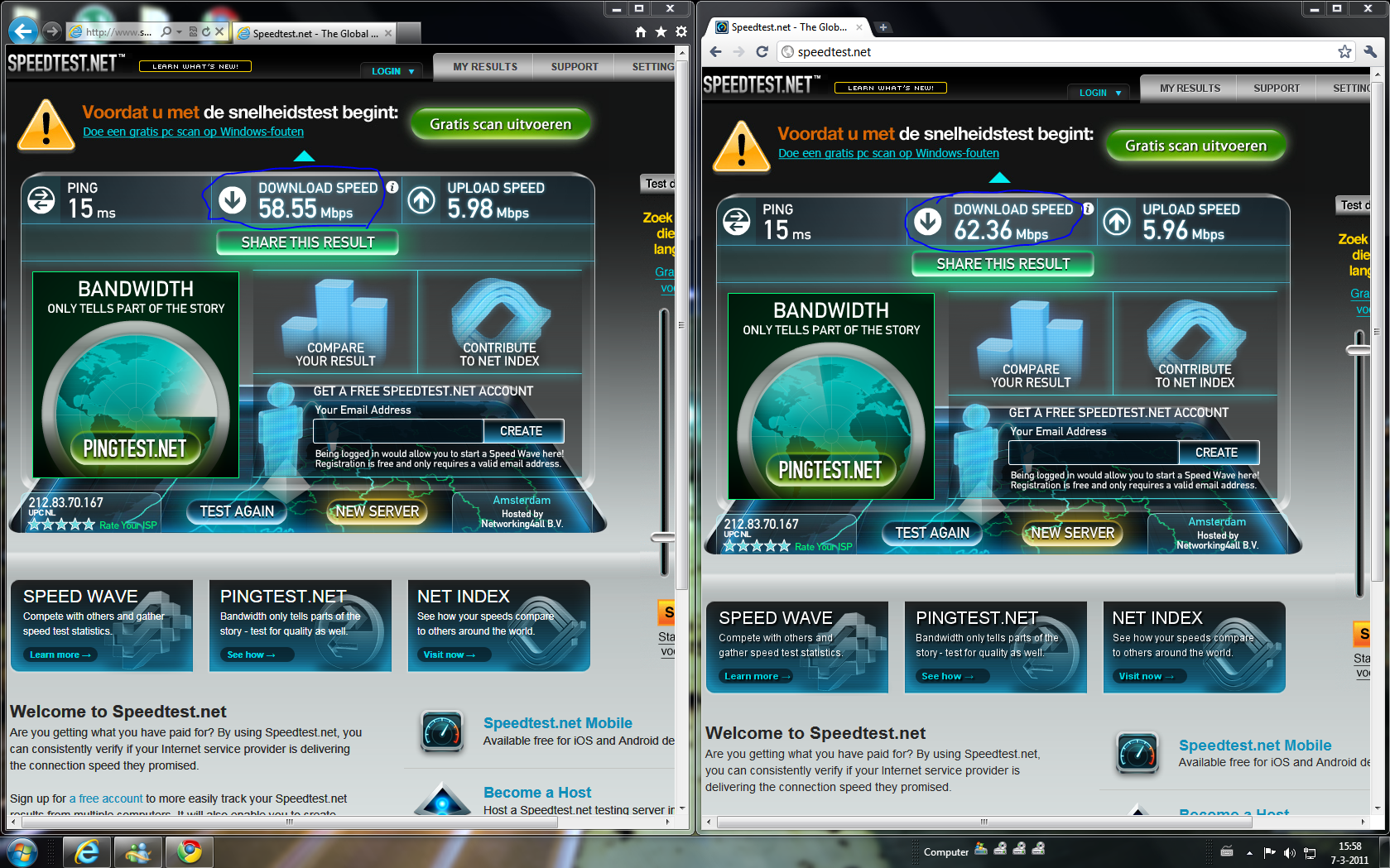Click the Back arrow in Internet Explorer
The width and height of the screenshot is (1390, 868).
pyautogui.click(x=23, y=32)
